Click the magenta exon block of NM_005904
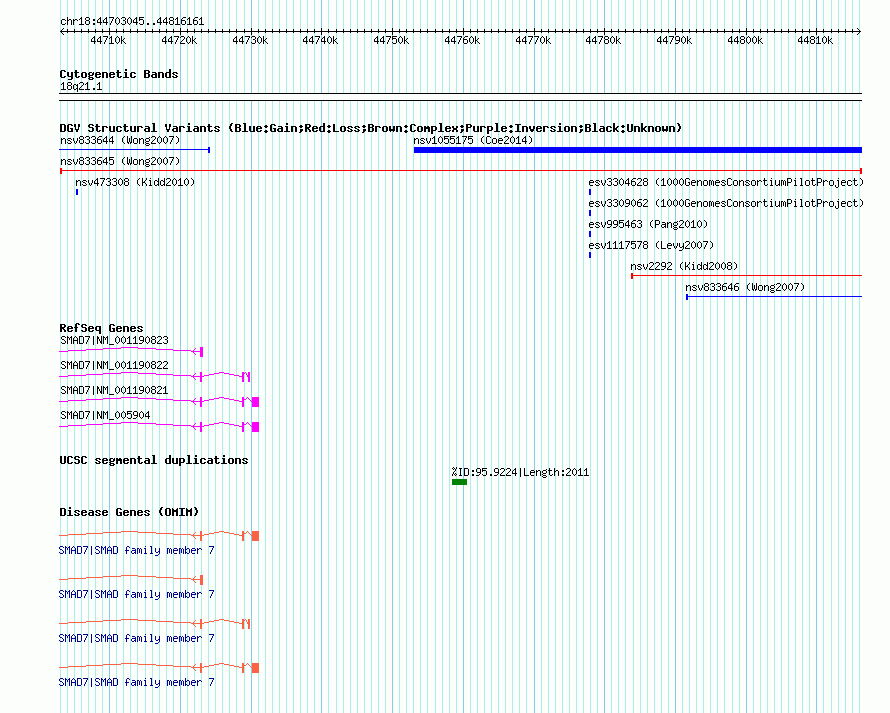Viewport: 890px width, 713px height. pyautogui.click(x=255, y=427)
